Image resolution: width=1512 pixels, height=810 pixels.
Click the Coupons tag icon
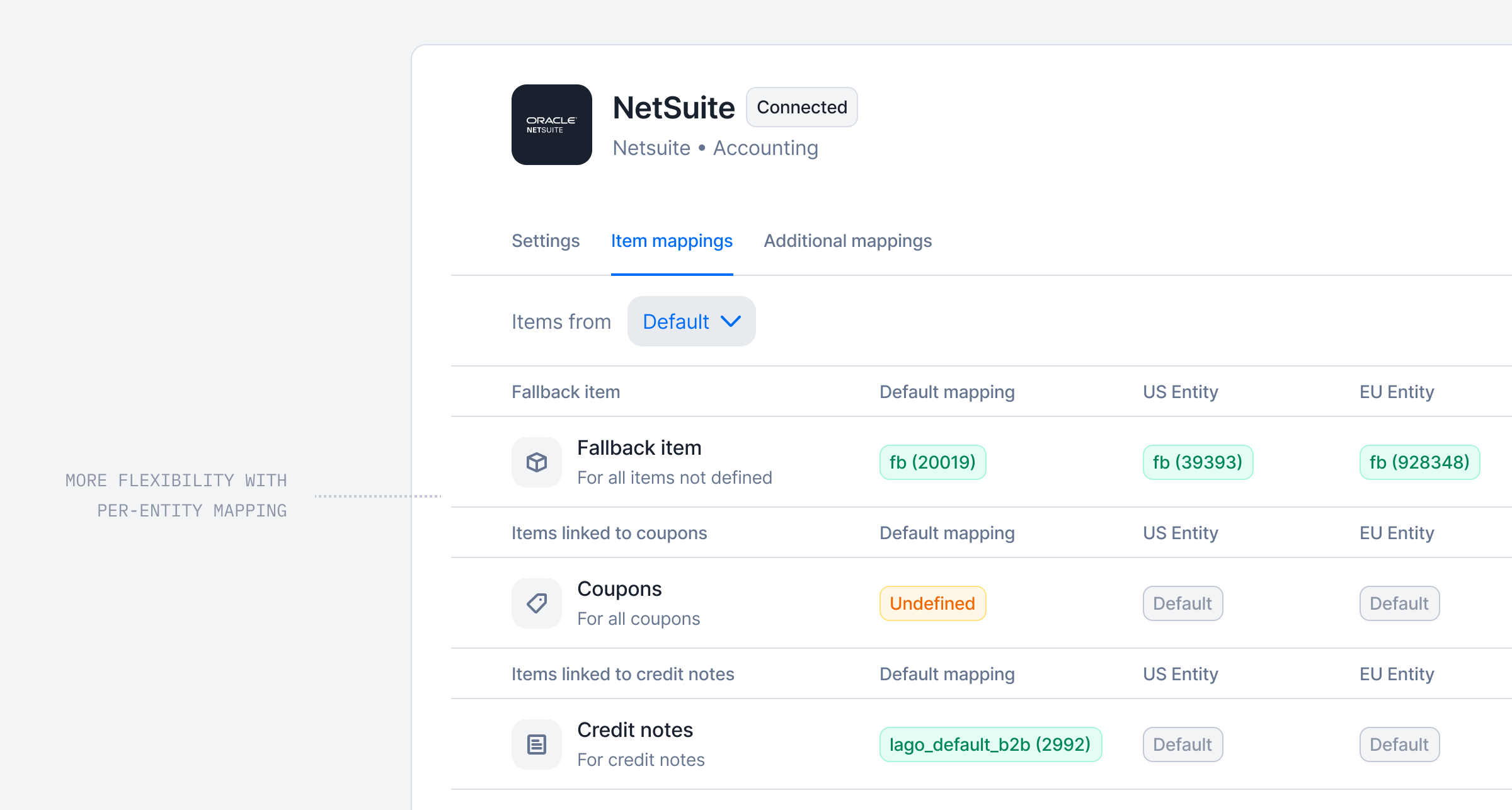click(536, 603)
